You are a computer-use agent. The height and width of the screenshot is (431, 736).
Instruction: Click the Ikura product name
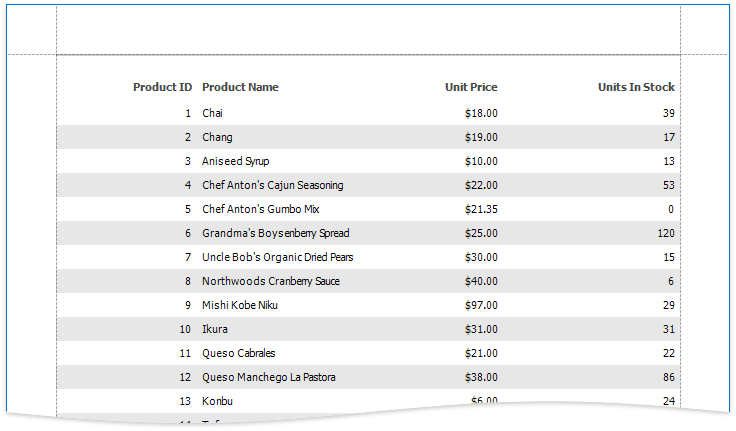[x=215, y=329]
